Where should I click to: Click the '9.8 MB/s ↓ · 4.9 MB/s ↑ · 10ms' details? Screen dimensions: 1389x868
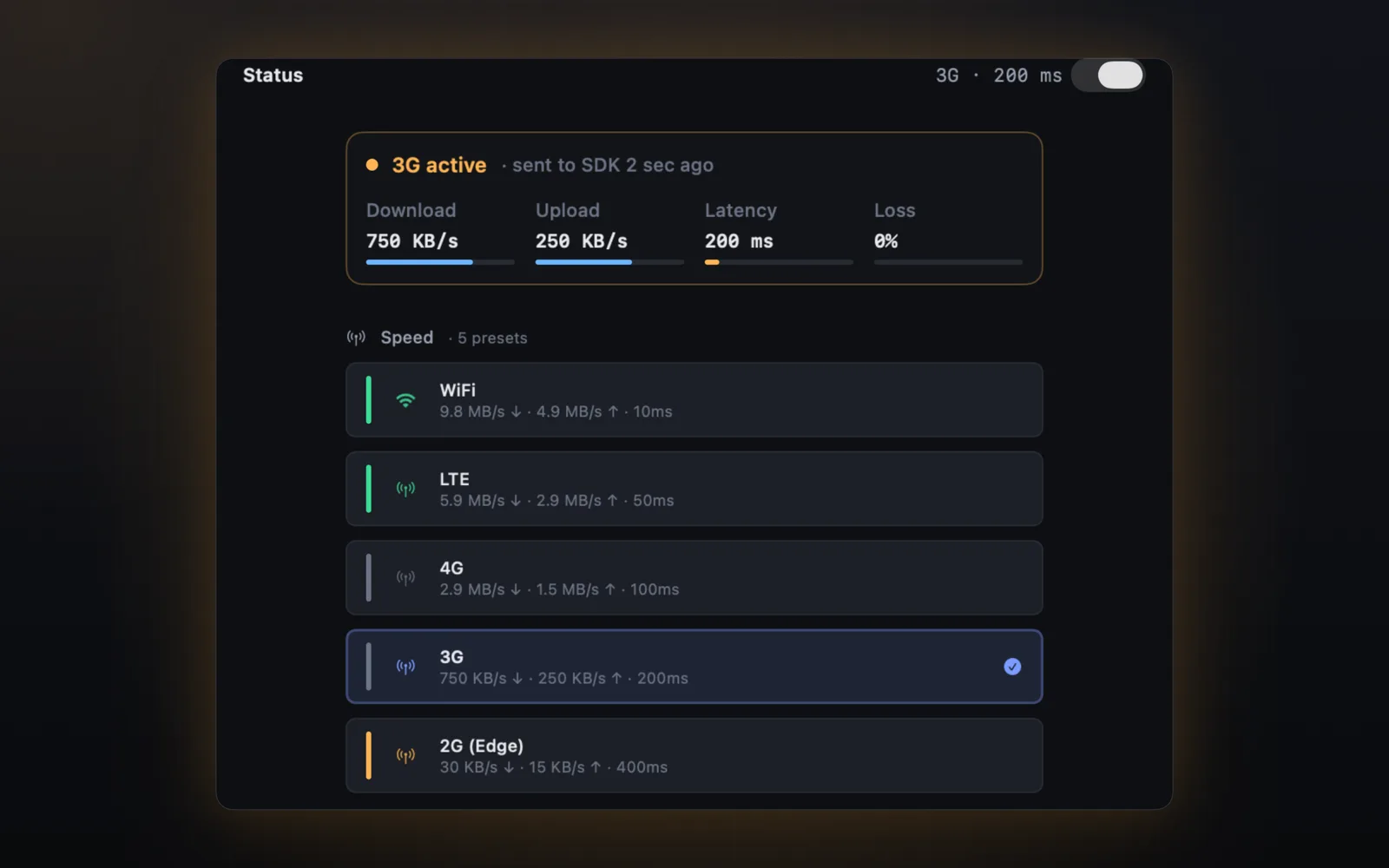(x=556, y=411)
